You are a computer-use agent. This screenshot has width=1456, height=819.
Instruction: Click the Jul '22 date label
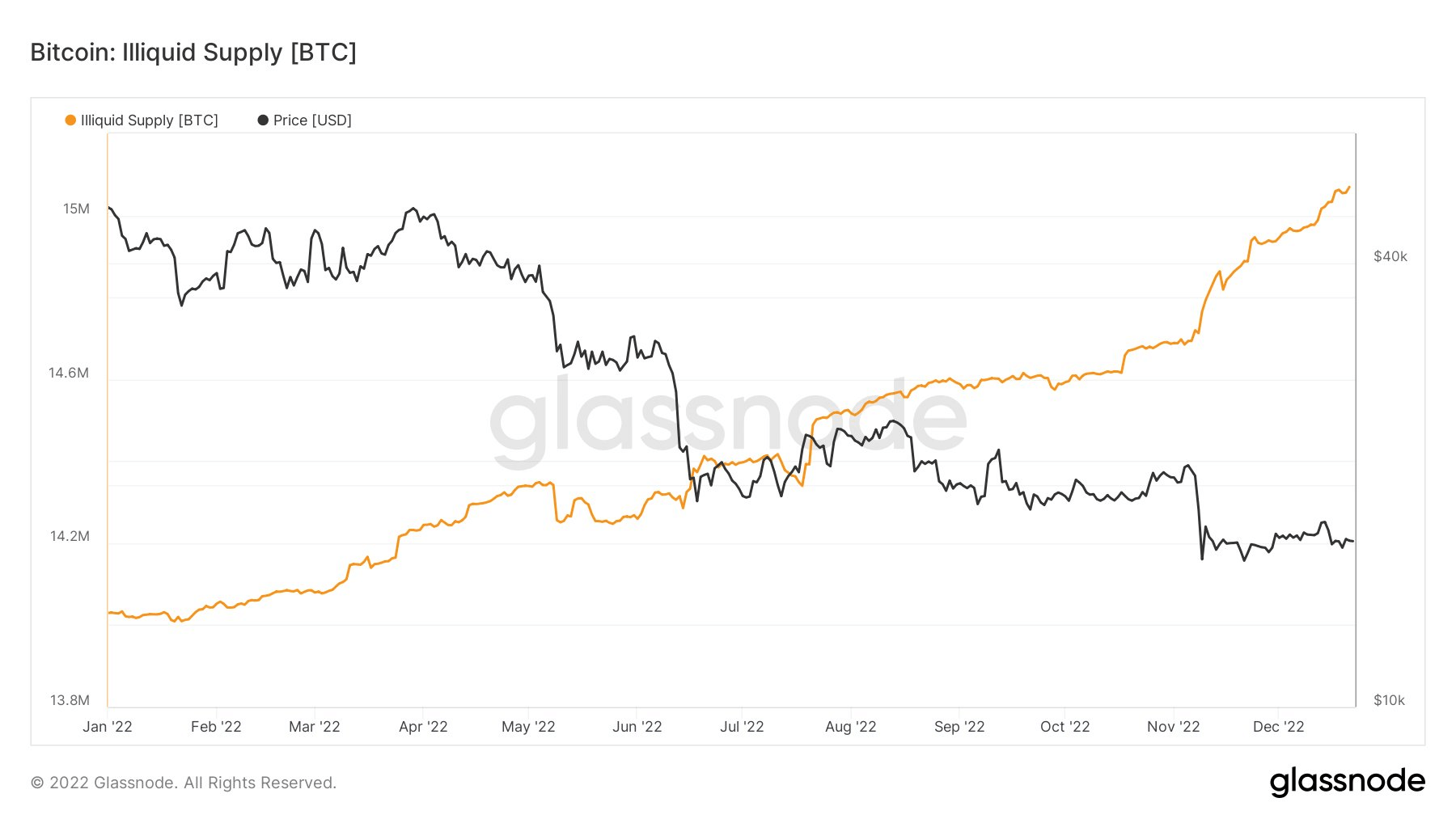[742, 727]
